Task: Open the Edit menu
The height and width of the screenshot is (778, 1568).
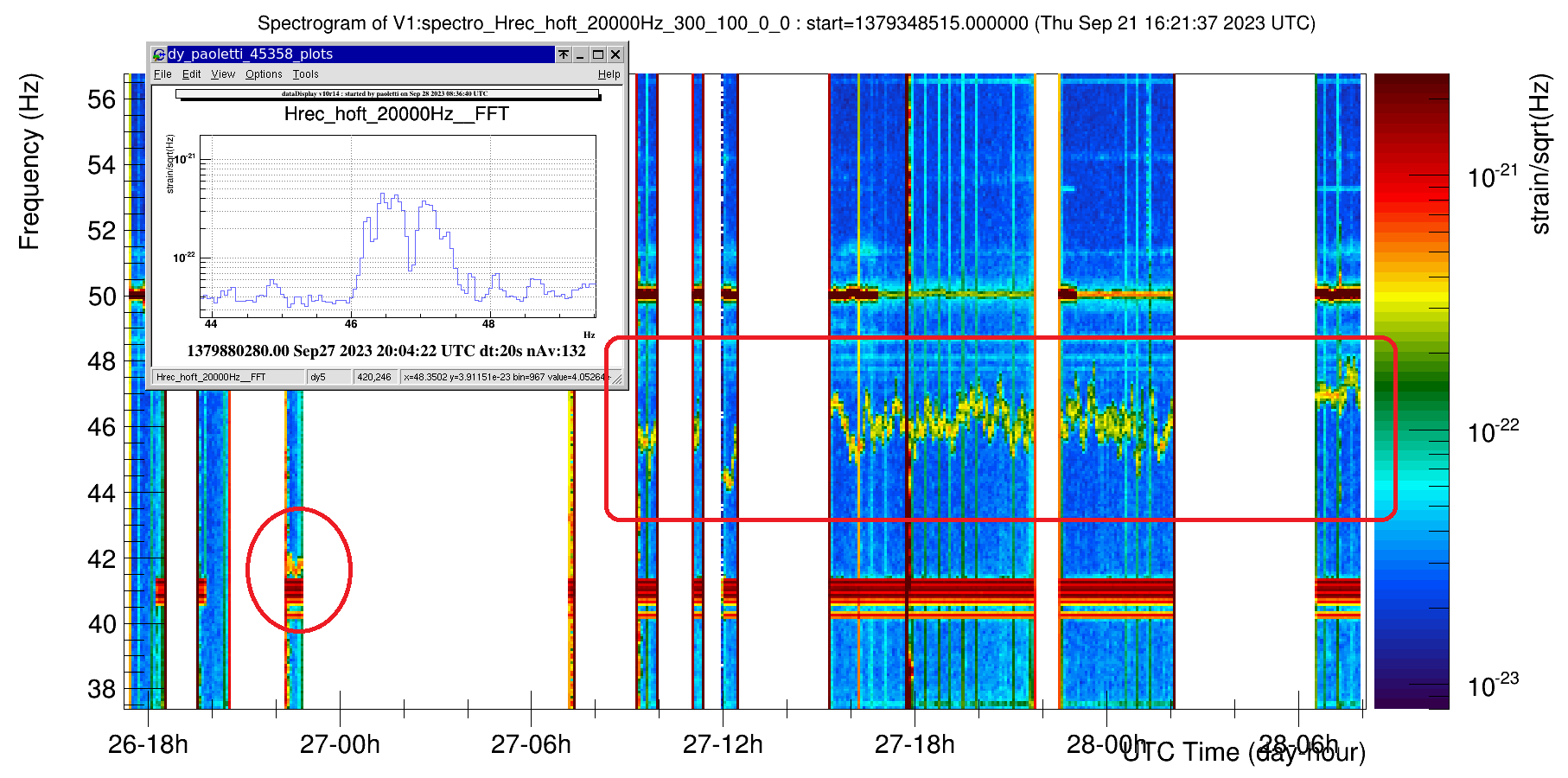Action: point(191,74)
